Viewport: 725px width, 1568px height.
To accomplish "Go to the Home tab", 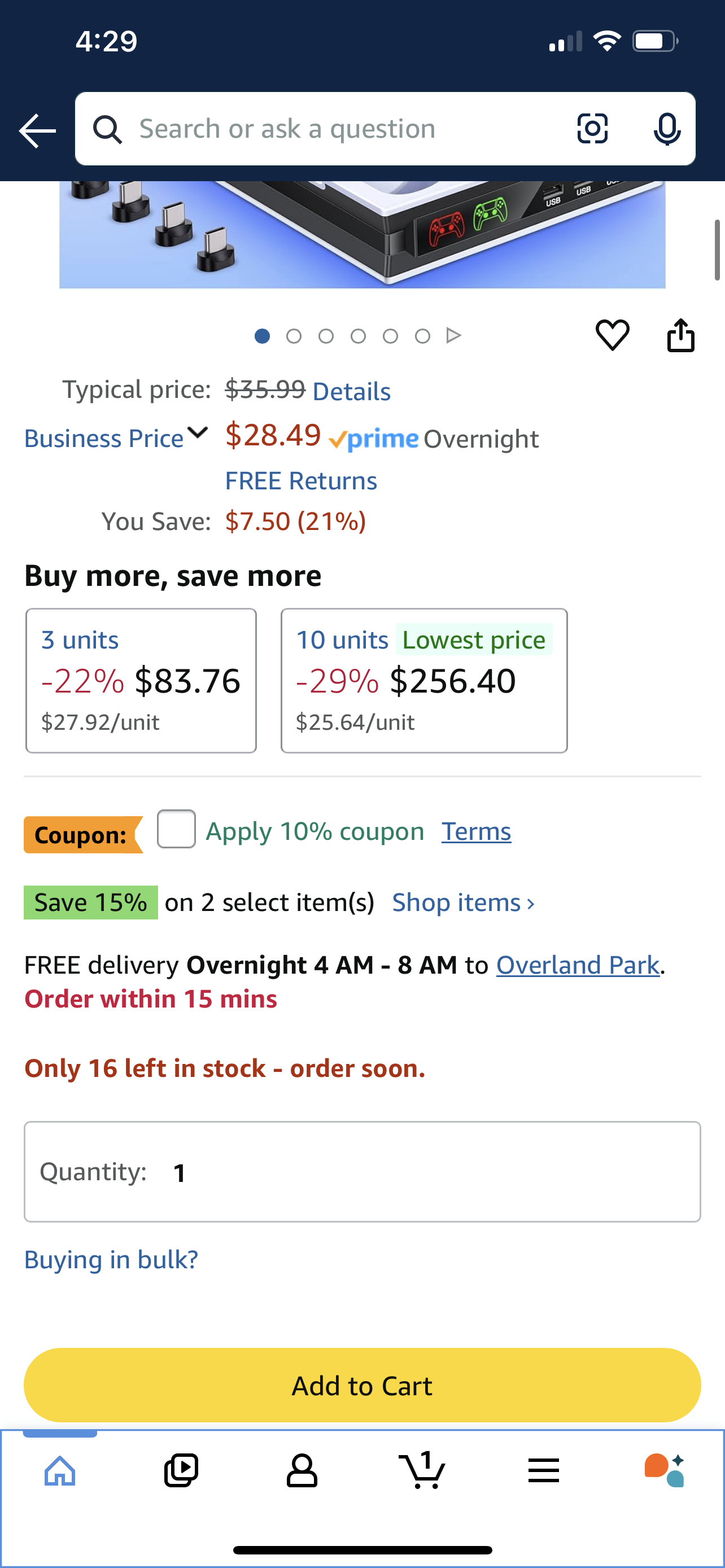I will (60, 1470).
